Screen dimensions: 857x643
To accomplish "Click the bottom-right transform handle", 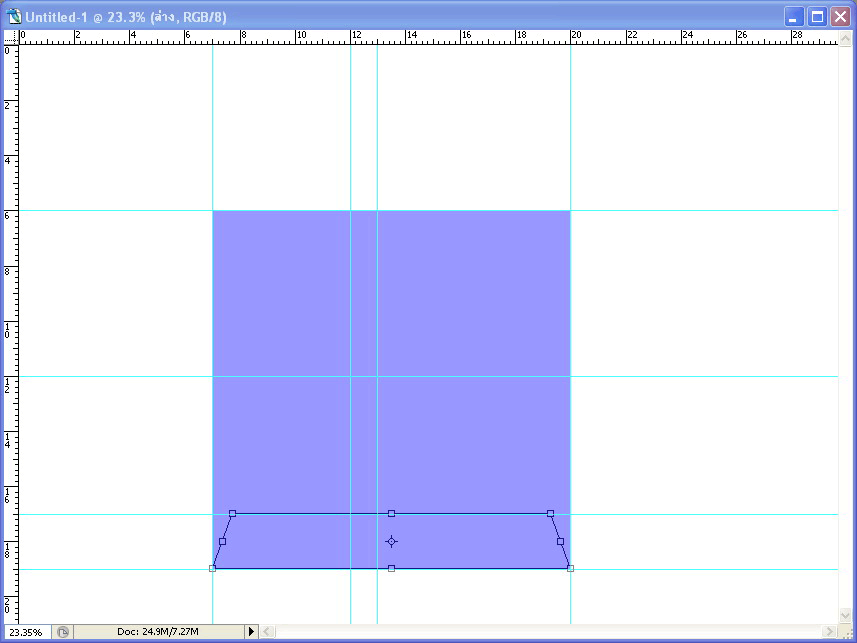I will tap(570, 569).
